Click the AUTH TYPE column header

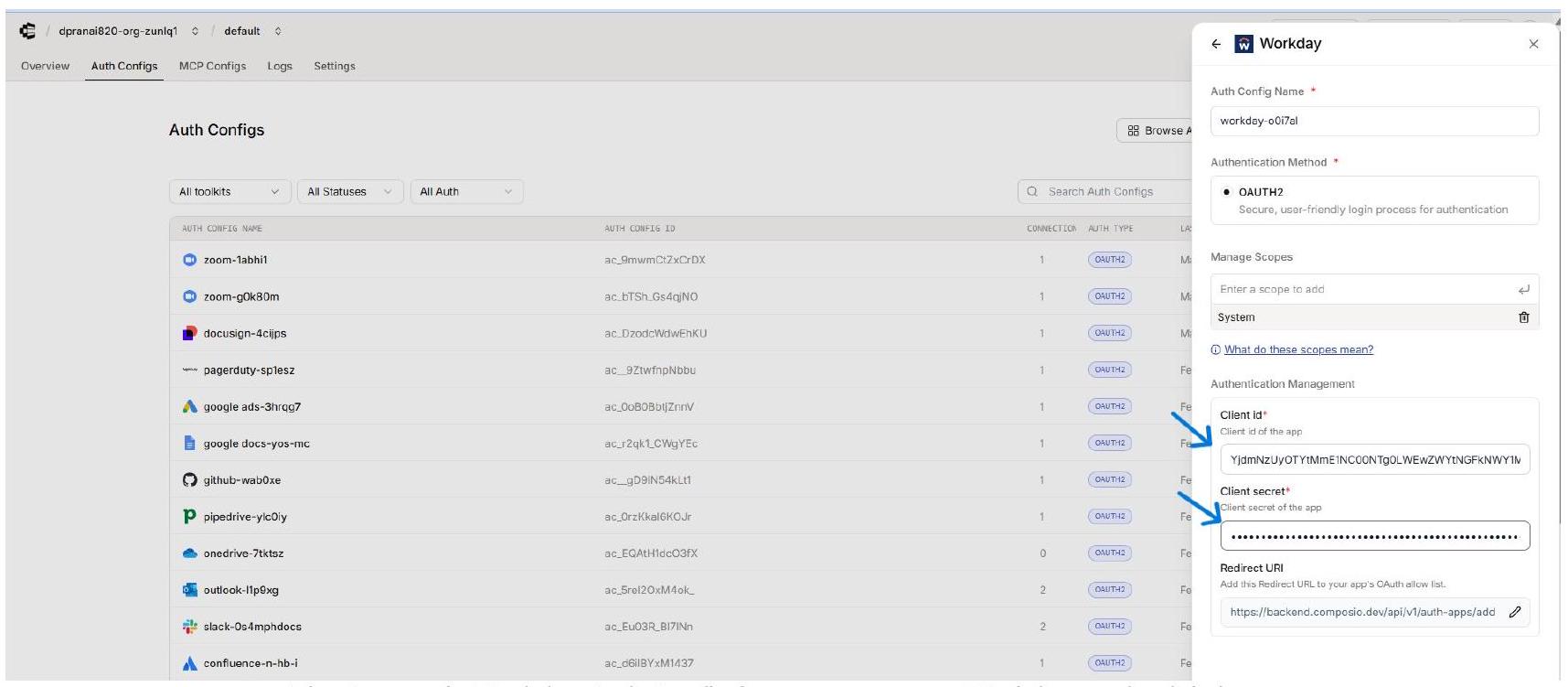pyautogui.click(x=1110, y=229)
